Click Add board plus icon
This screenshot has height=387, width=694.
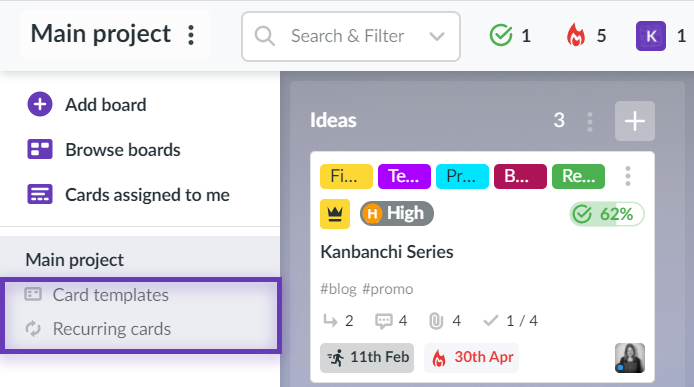pyautogui.click(x=40, y=104)
